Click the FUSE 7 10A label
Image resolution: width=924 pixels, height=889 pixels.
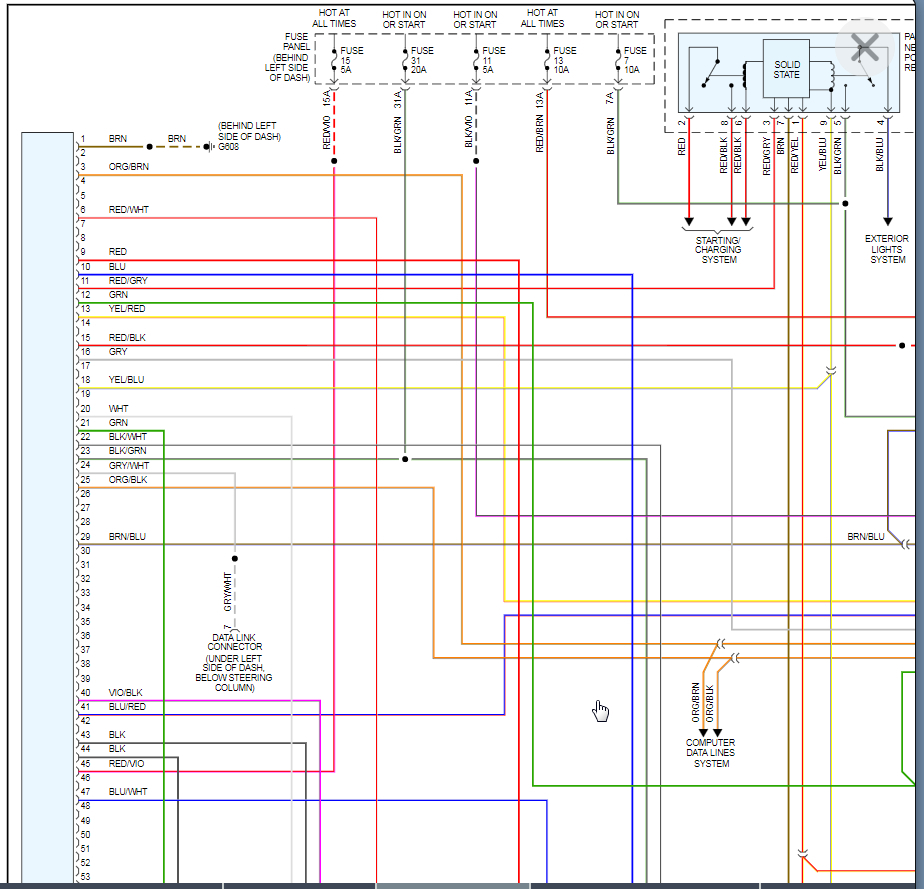tap(635, 60)
